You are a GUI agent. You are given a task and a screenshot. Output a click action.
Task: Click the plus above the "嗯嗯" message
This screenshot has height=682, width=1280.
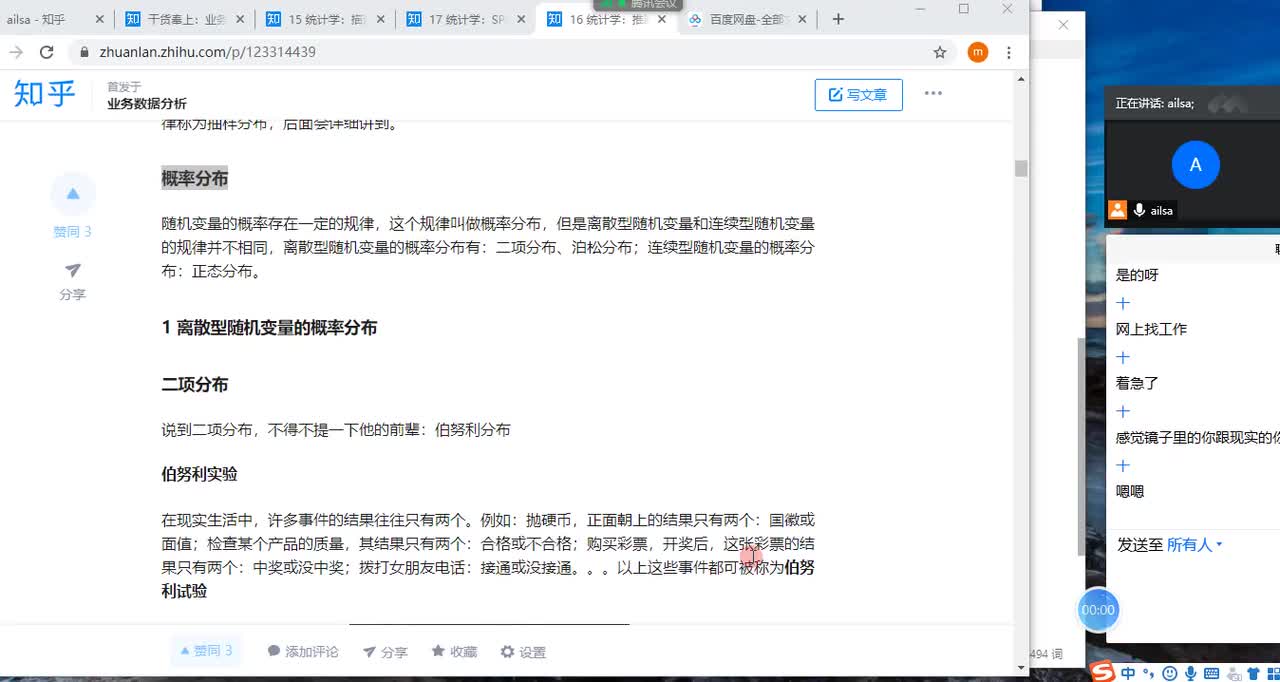coord(1122,465)
